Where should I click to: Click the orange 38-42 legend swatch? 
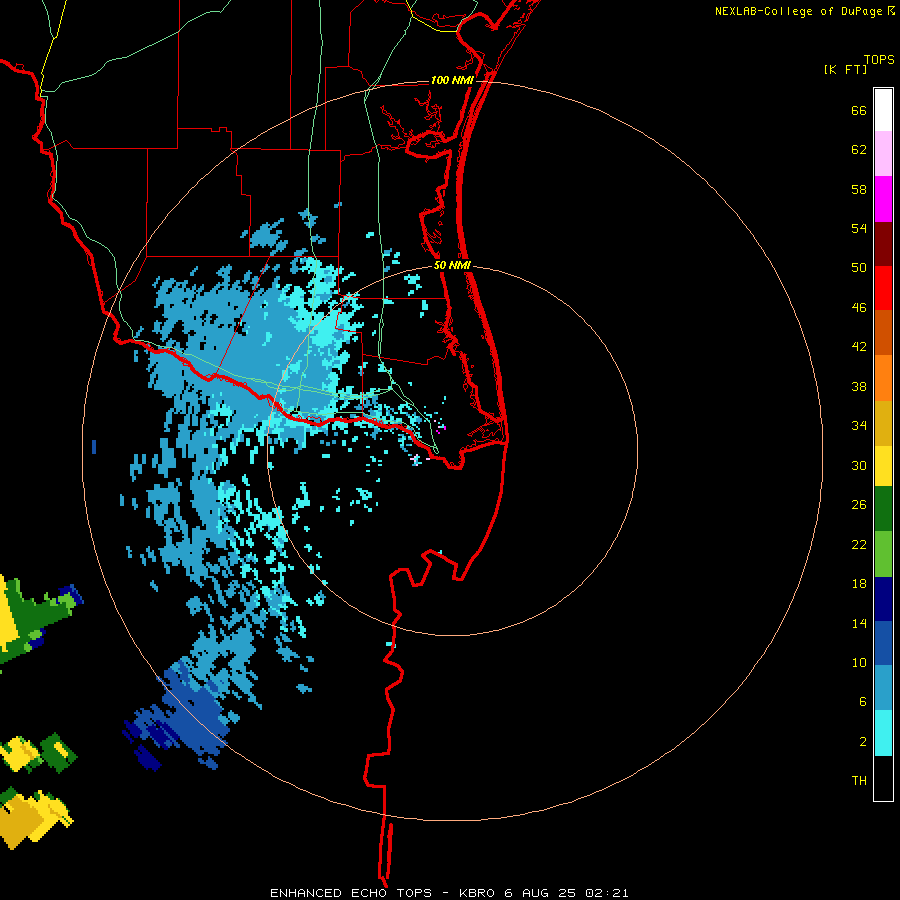click(883, 378)
